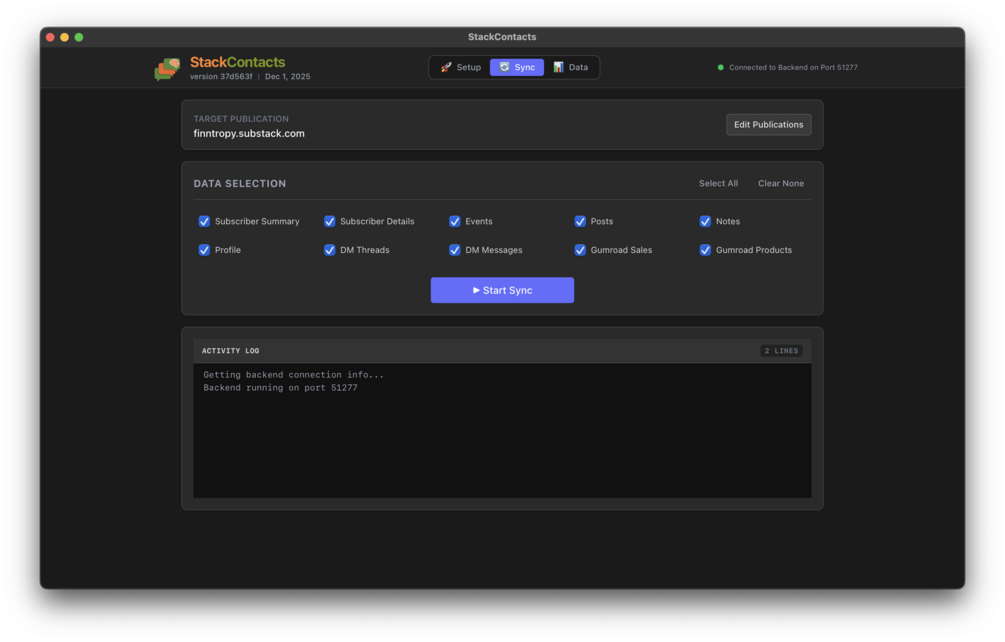The image size is (1005, 642).
Task: Click the StackContacts window title text
Action: click(502, 37)
